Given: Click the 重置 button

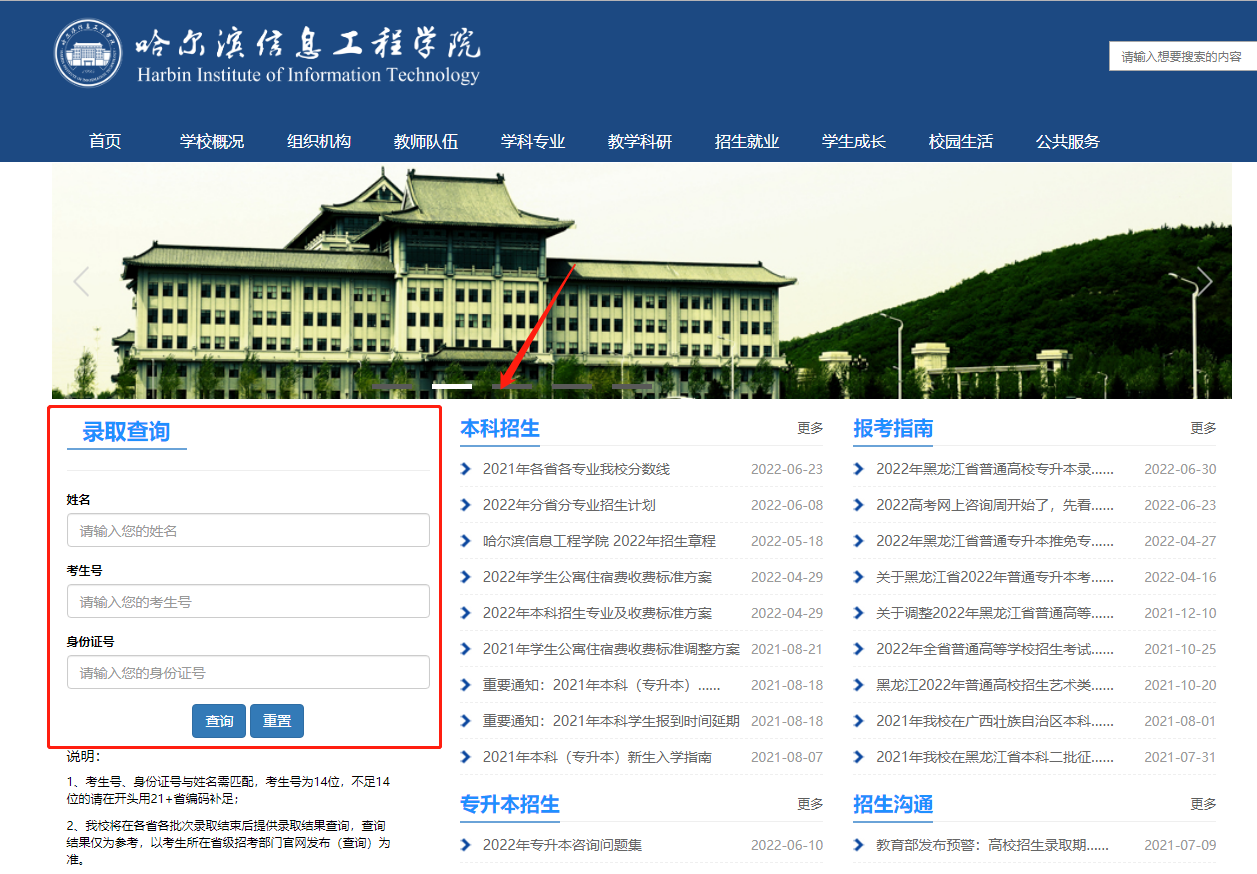Looking at the screenshot, I should 277,721.
